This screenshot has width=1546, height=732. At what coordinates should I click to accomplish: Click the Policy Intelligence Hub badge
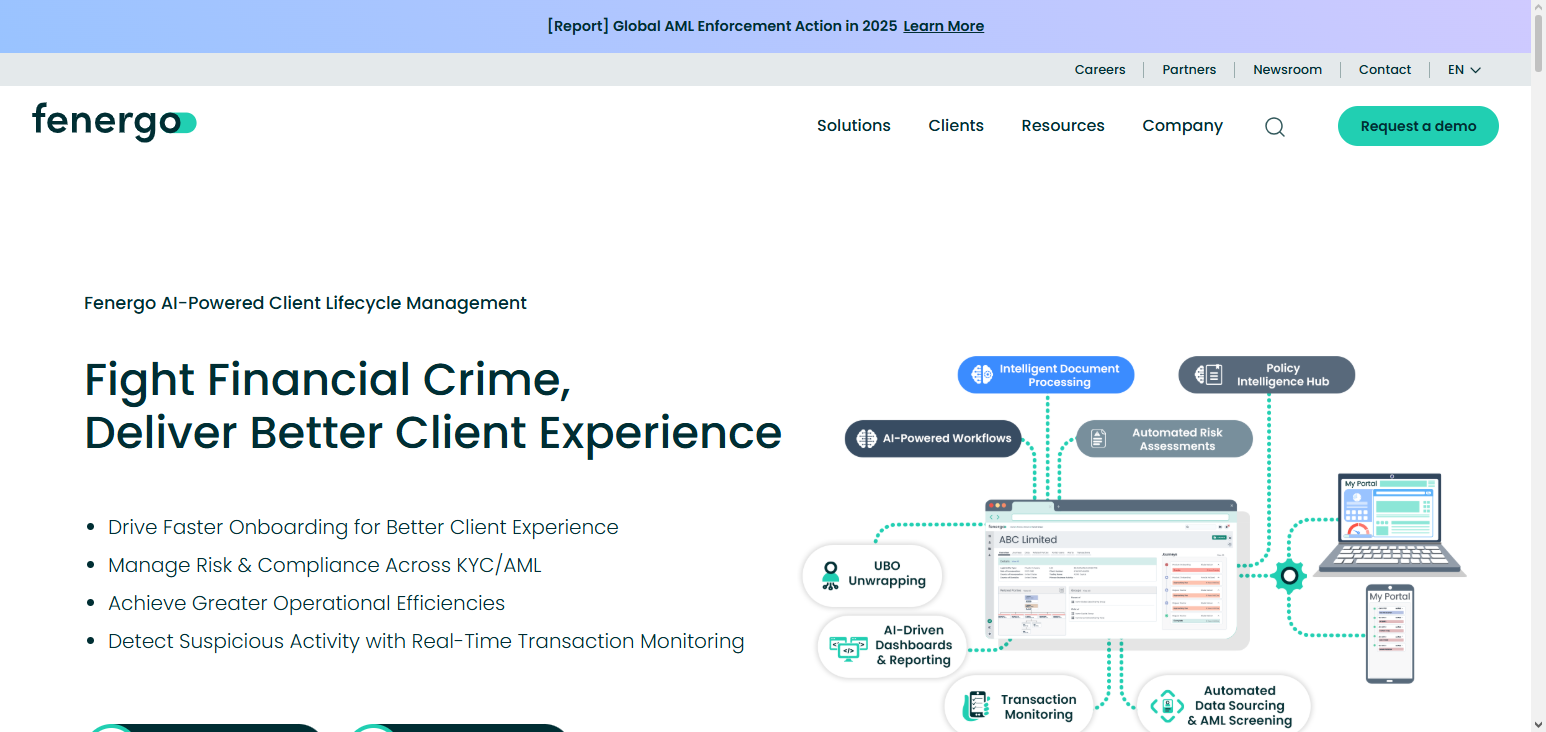coord(1266,375)
